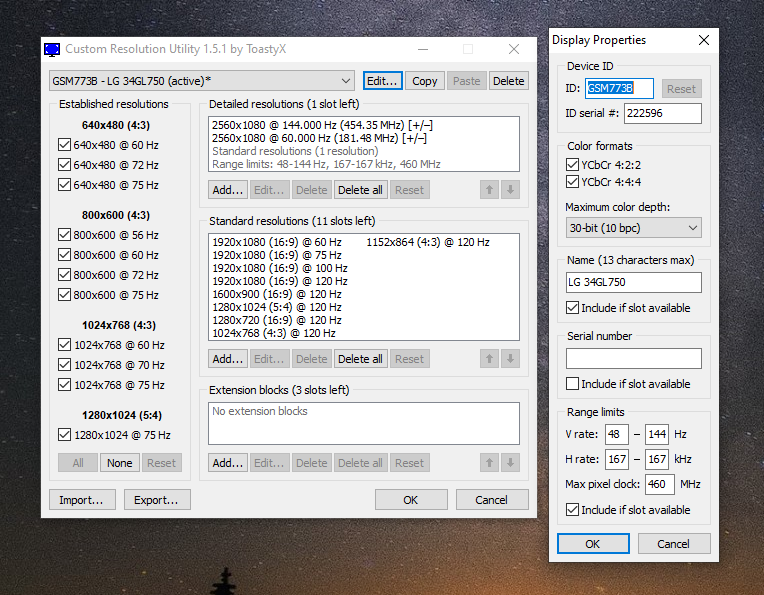Move extension block up with arrow
The width and height of the screenshot is (764, 595).
click(x=489, y=463)
